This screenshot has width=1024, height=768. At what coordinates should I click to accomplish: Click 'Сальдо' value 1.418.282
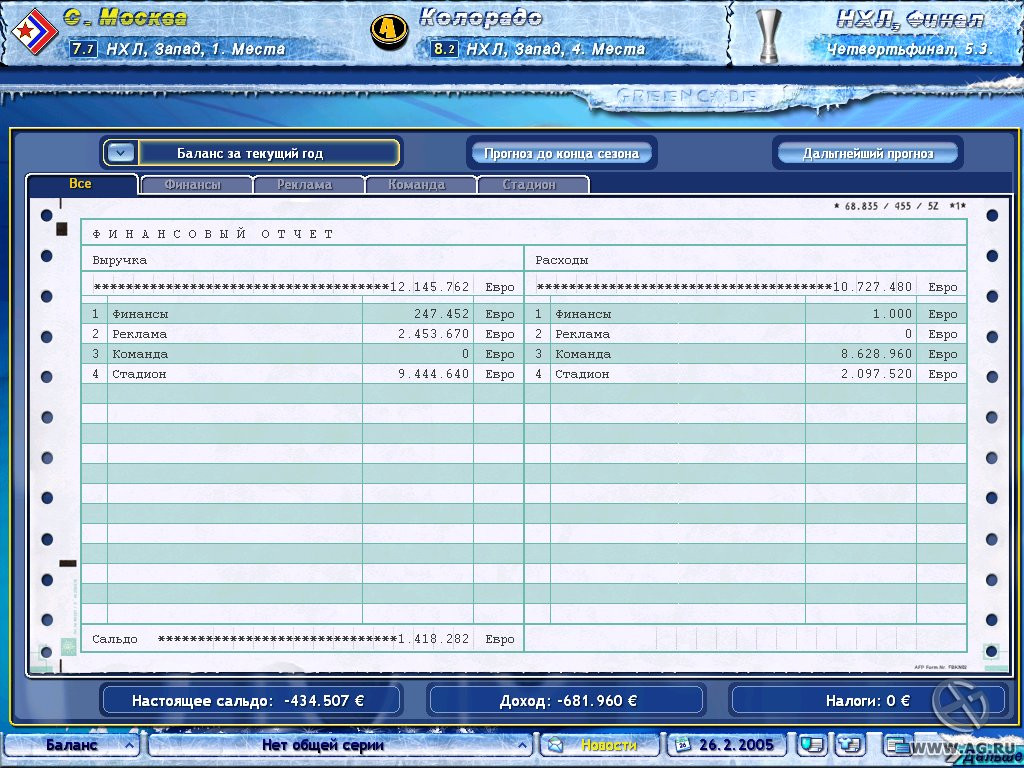[434, 639]
